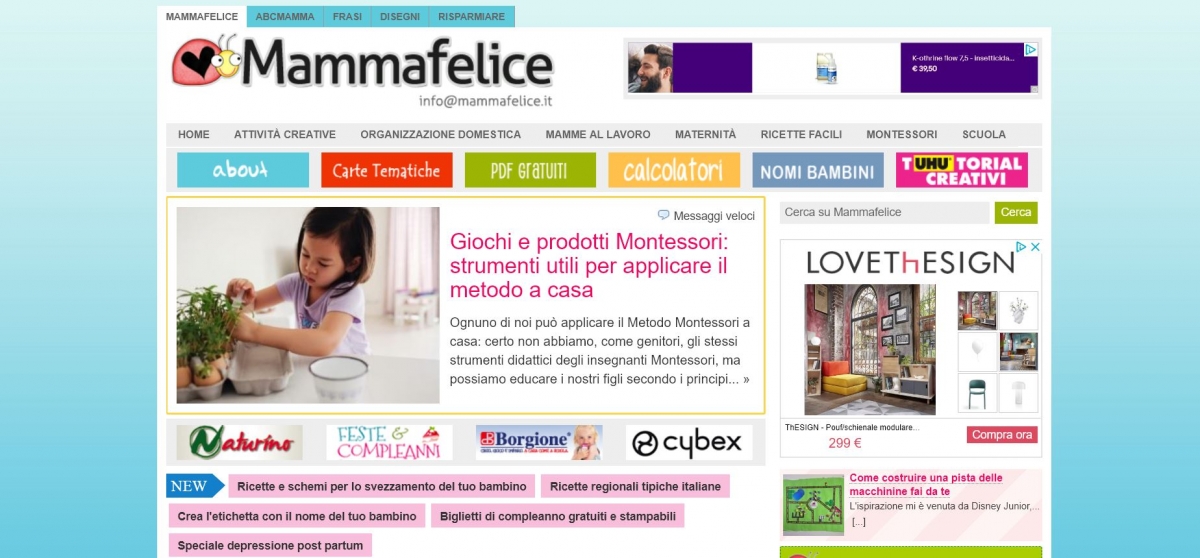This screenshot has height=558, width=1200.
Task: Open the Feste & Compleanni banner
Action: coord(389,442)
